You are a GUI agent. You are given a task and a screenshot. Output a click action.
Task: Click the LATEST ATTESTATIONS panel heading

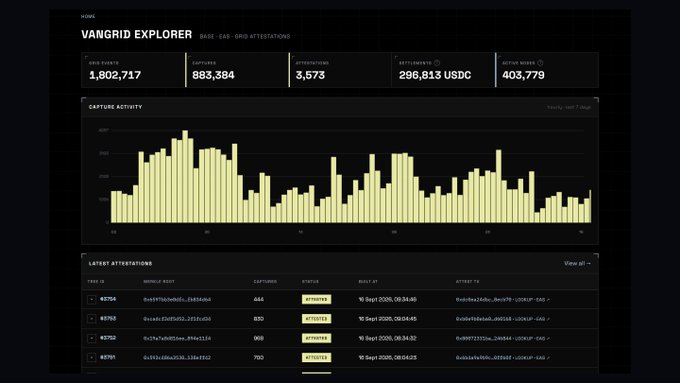tap(120, 264)
